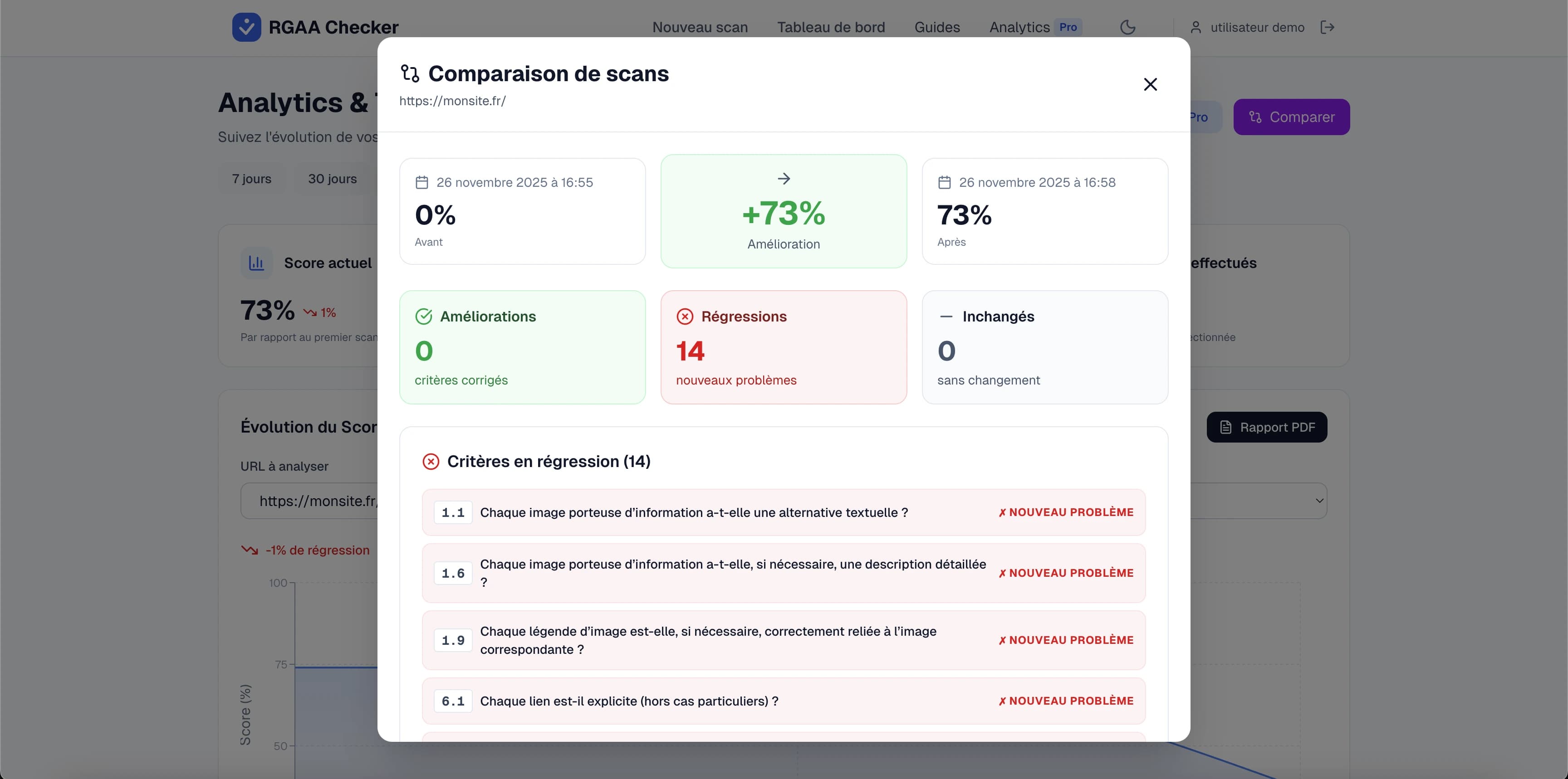Click the RGAA Checker shield logo
This screenshot has width=1568, height=779.
246,26
